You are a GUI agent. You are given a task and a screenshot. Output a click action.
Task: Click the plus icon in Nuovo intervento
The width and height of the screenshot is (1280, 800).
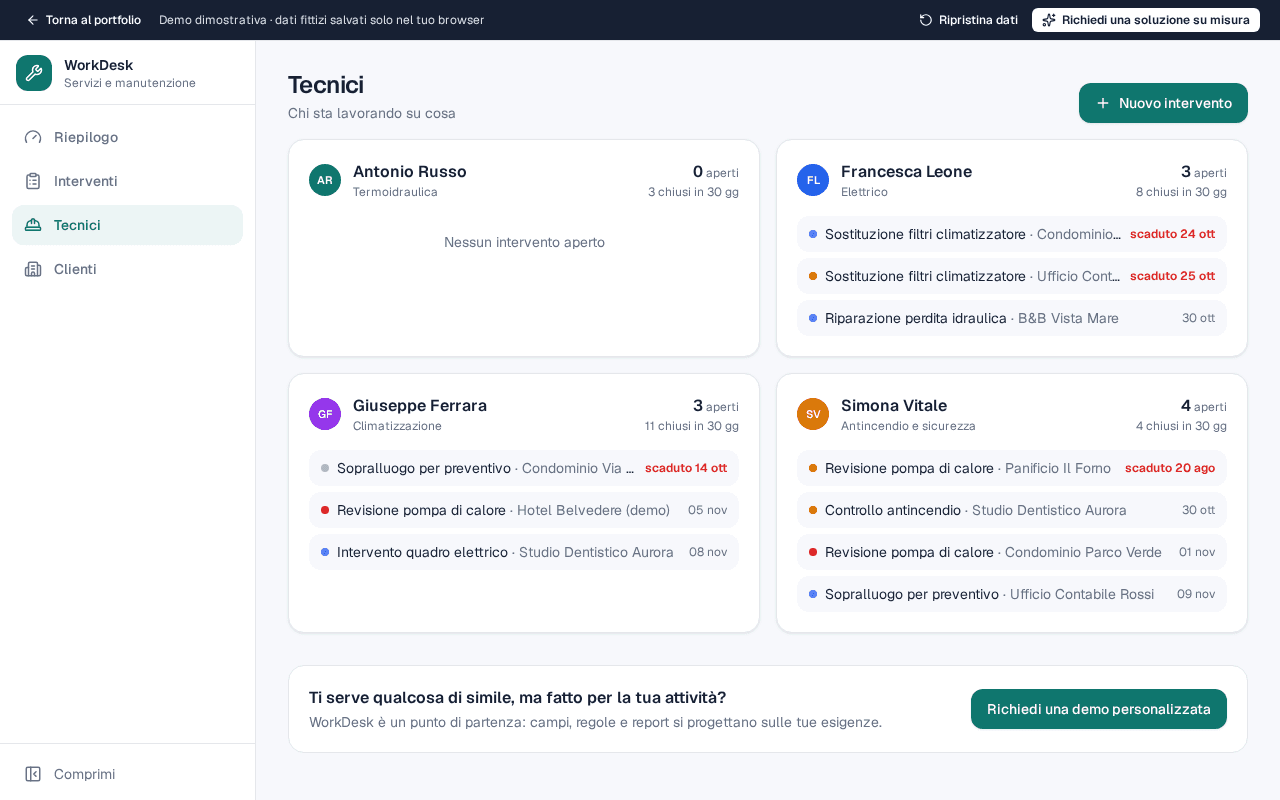pyautogui.click(x=1103, y=103)
